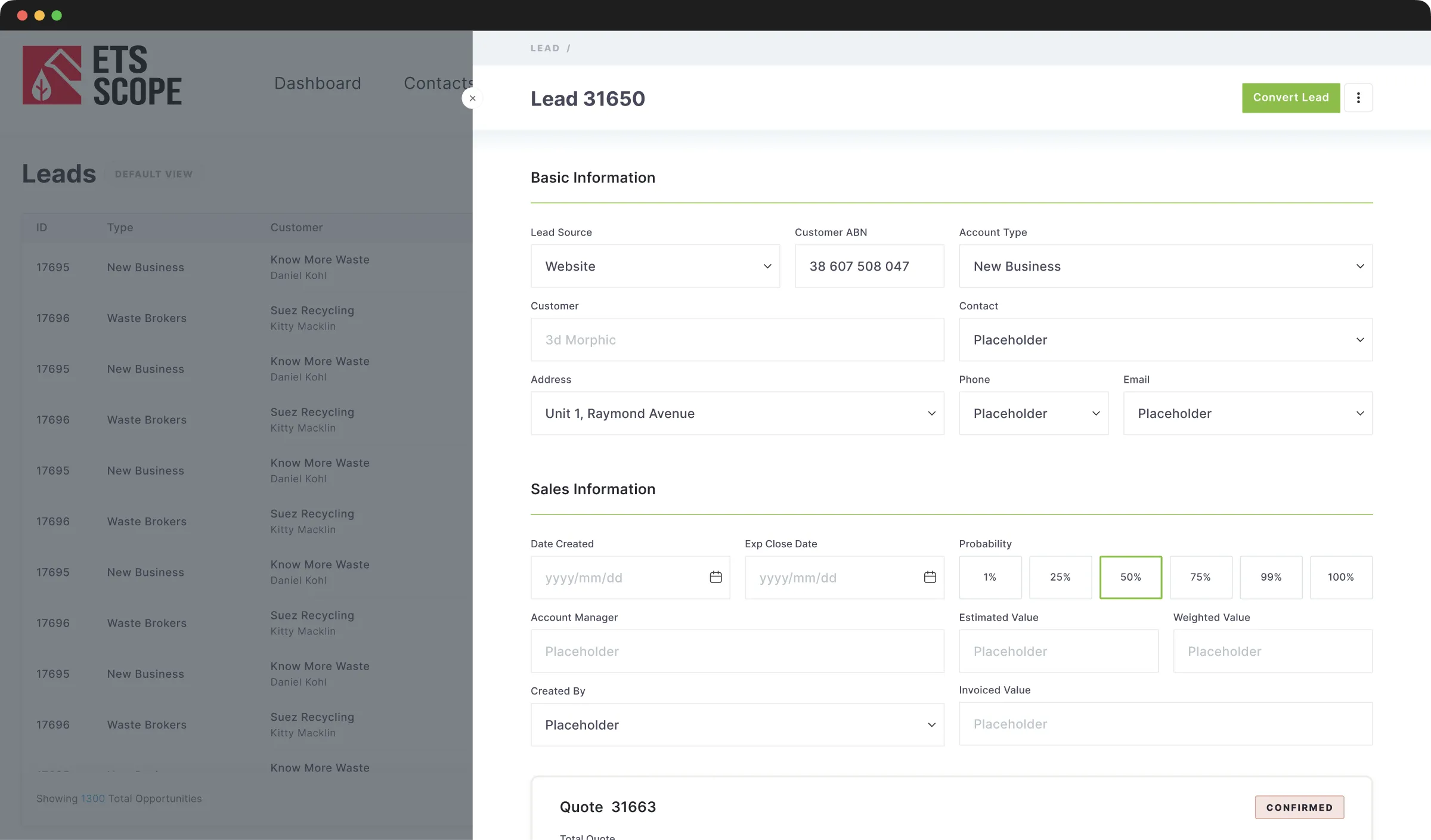Open the Exp Close Date calendar picker
This screenshot has height=840, width=1431.
[929, 577]
